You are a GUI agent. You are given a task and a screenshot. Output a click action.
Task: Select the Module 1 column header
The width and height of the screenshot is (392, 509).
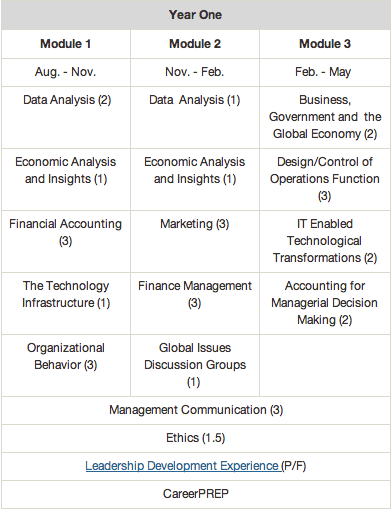pyautogui.click(x=66, y=44)
